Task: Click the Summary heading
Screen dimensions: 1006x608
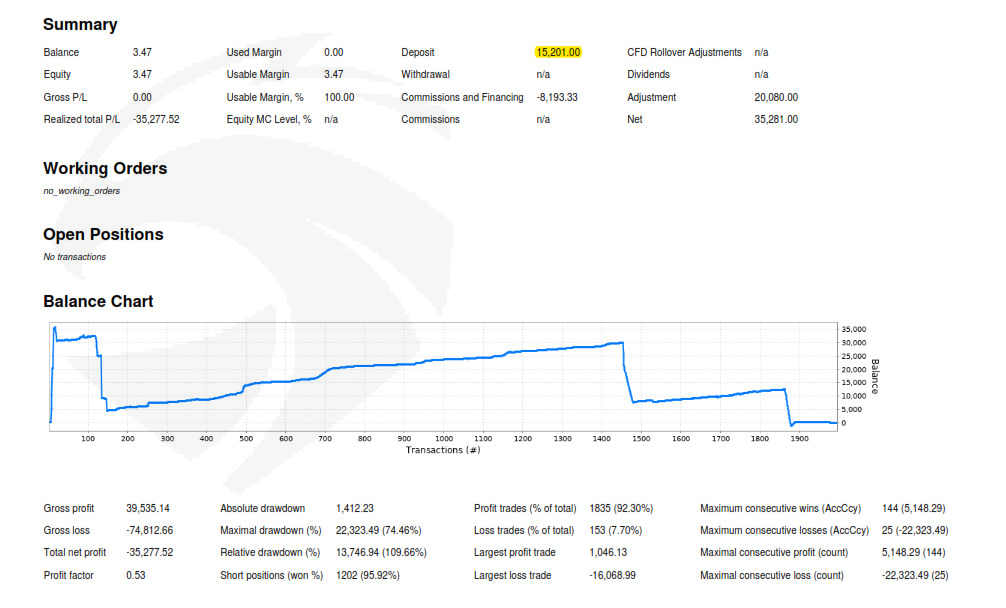Action: pyautogui.click(x=80, y=24)
